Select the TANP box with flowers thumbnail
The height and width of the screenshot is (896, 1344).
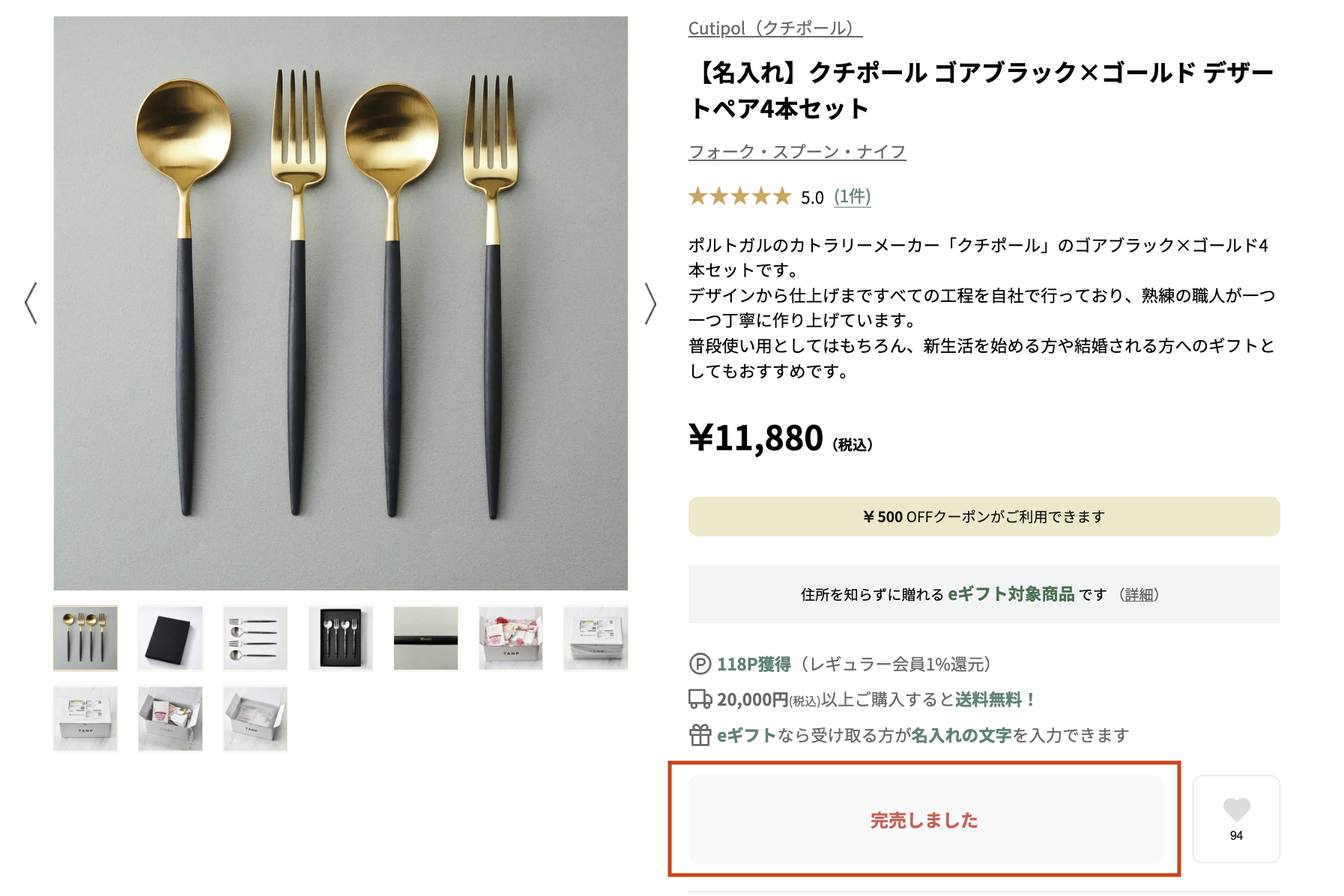[x=511, y=638]
